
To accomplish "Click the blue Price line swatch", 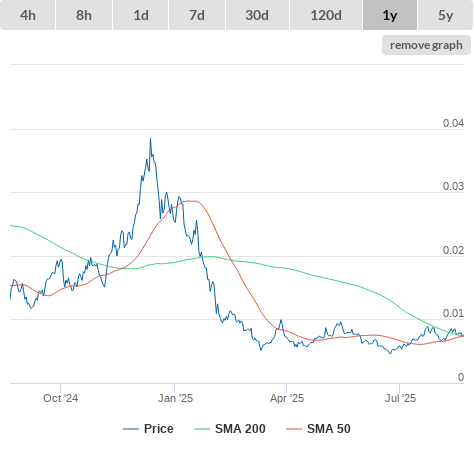I will pos(131,429).
